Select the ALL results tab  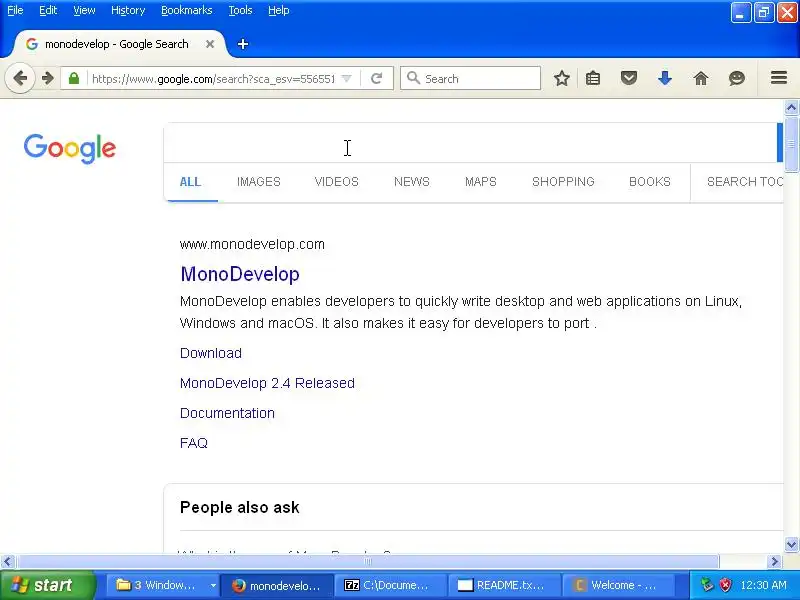(190, 182)
